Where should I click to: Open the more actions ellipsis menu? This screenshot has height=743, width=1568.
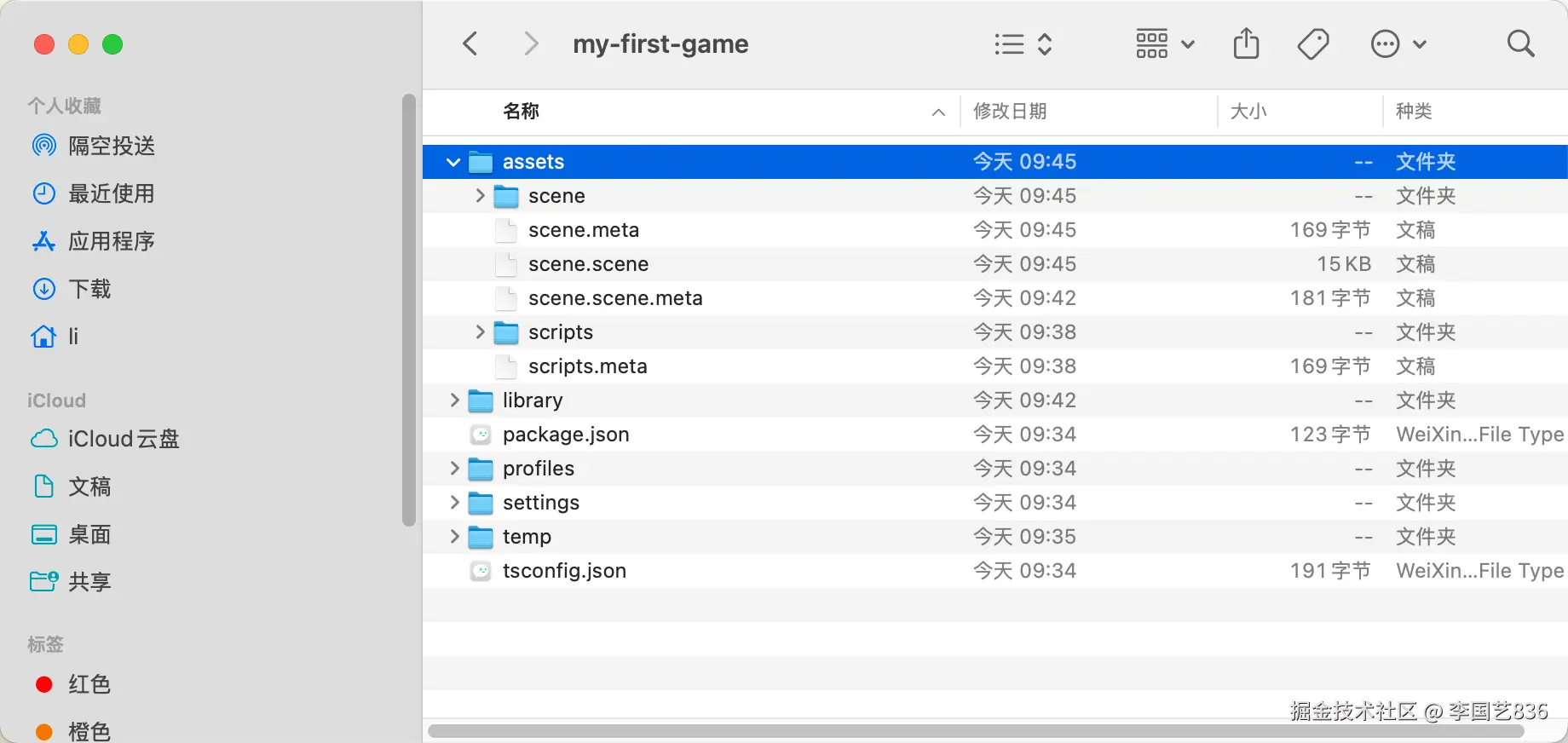click(1398, 43)
